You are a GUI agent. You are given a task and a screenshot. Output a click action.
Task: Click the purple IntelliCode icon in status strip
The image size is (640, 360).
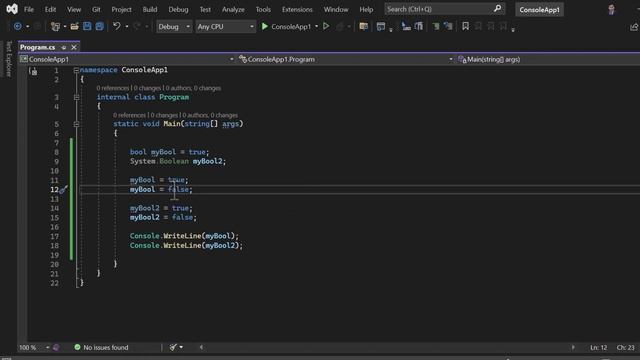(56, 347)
